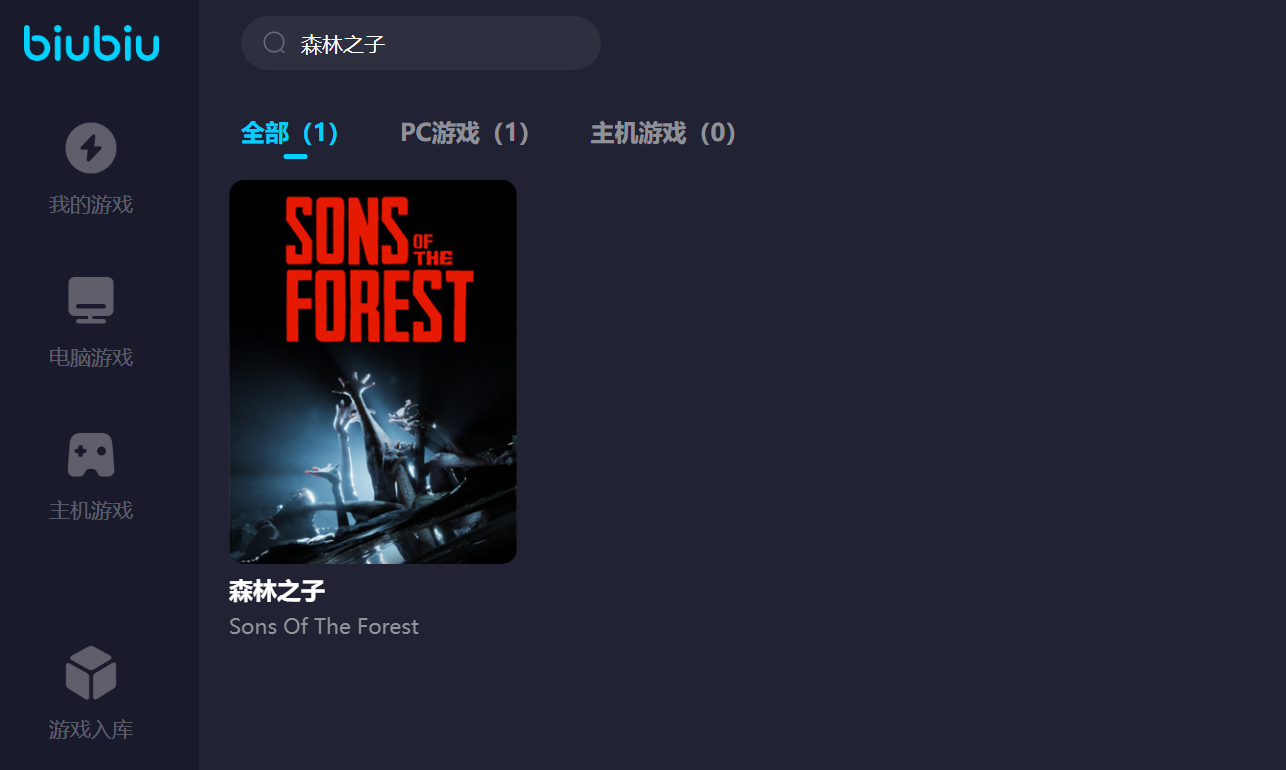This screenshot has height=770, width=1286.
Task: Click the blue indicator under 全部 tab
Action: 295,156
